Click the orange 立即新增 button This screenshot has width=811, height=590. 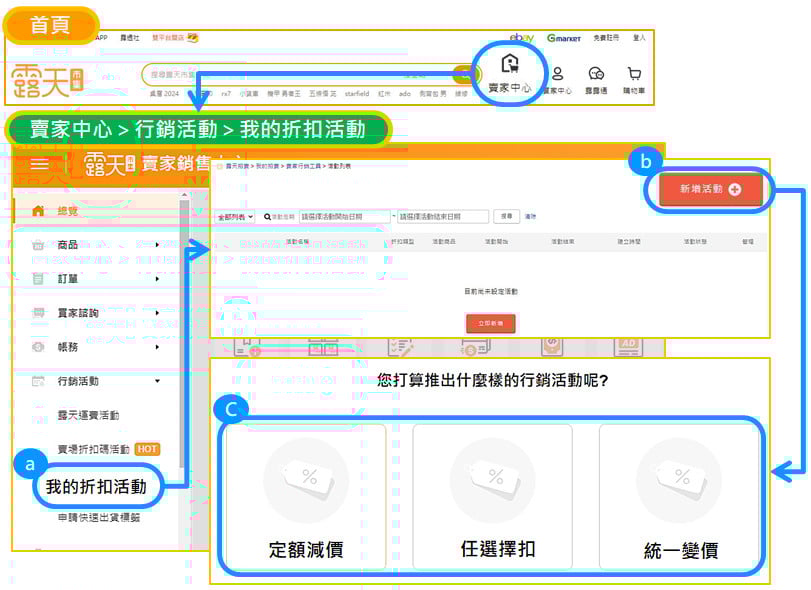point(490,323)
